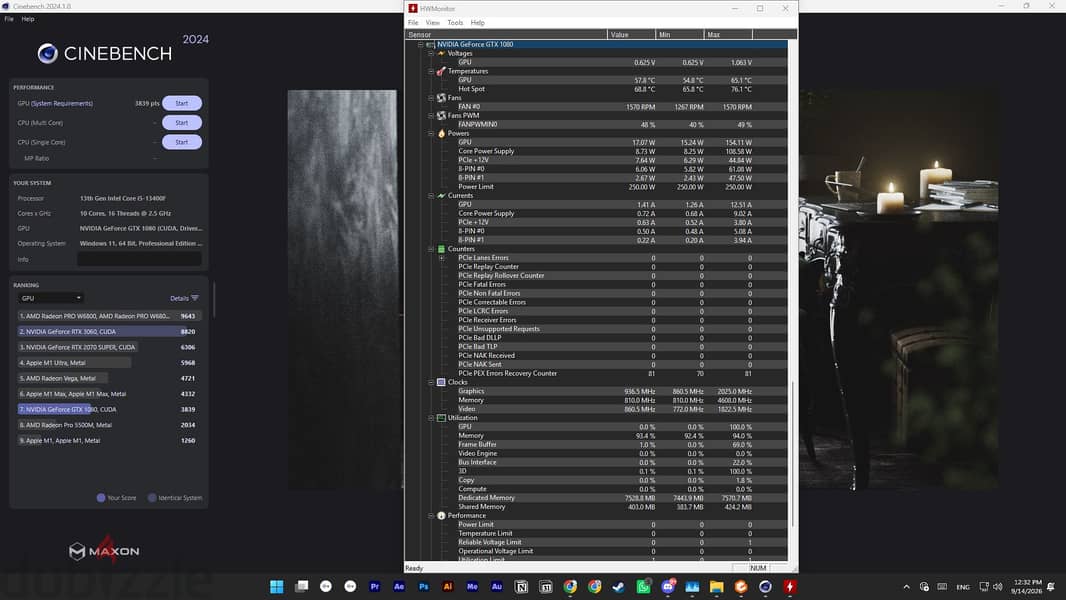Collapse the Voltages group in HWMonitor
Image resolution: width=1066 pixels, height=600 pixels.
431,53
